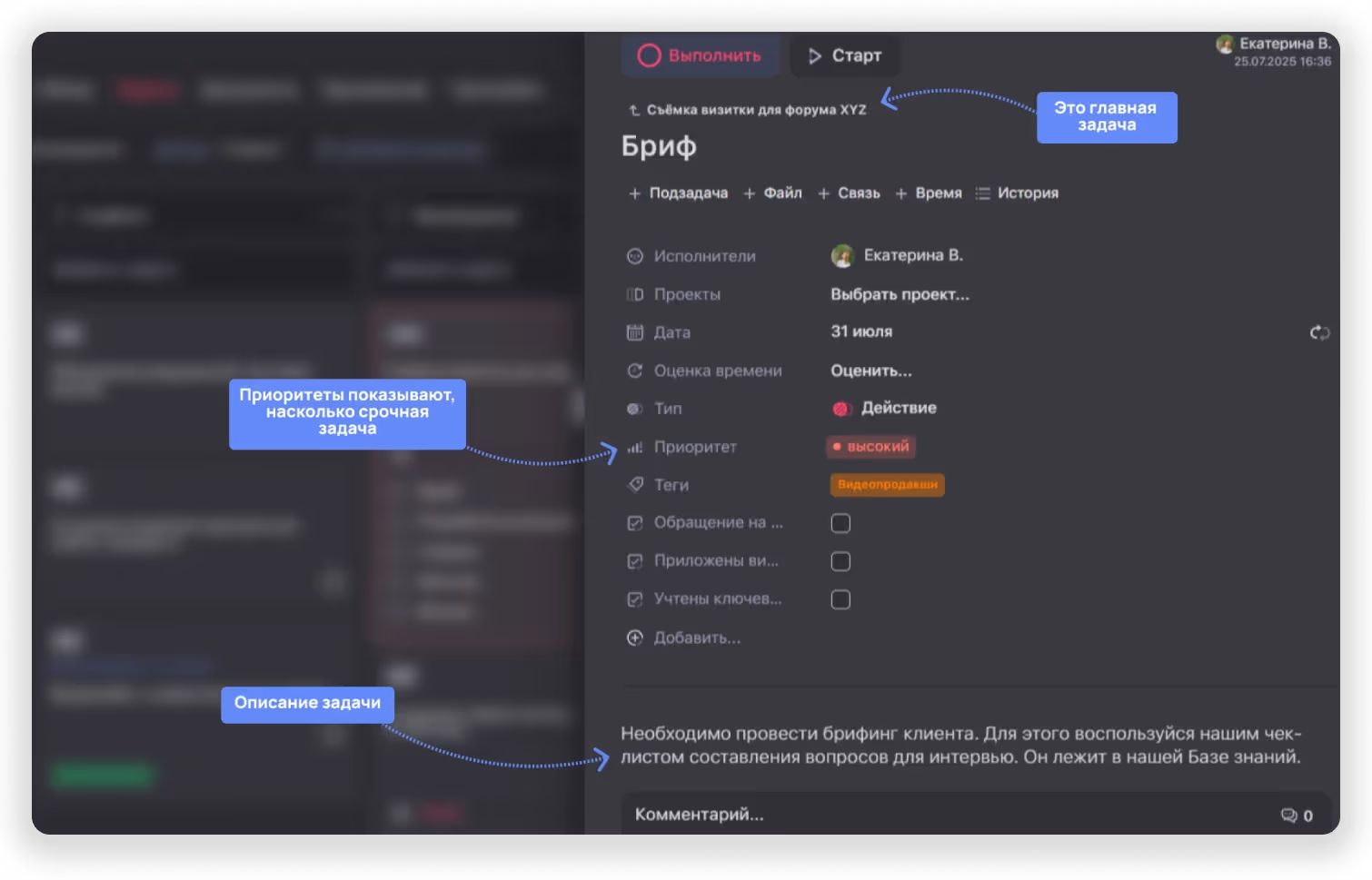Viewport: 1372px width, 880px height.
Task: Log time using Время
Action: coord(929,193)
